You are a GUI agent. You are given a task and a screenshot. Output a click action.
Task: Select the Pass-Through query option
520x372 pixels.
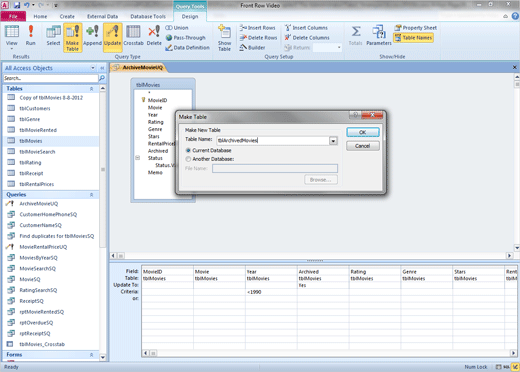click(185, 38)
